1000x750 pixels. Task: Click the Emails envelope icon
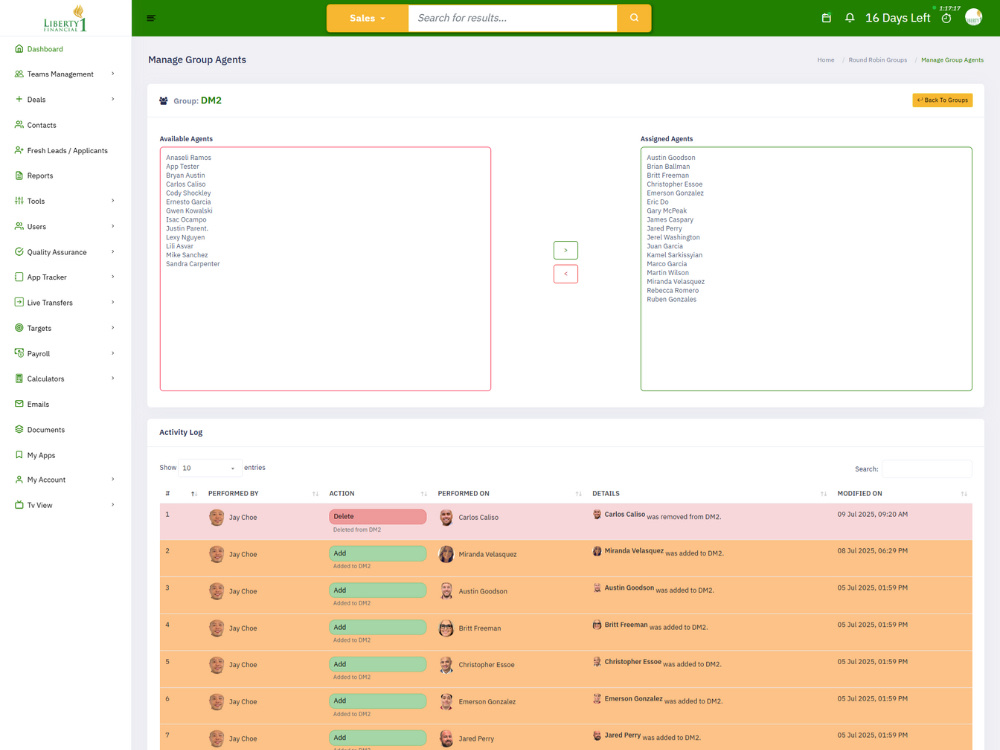pyautogui.click(x=19, y=404)
